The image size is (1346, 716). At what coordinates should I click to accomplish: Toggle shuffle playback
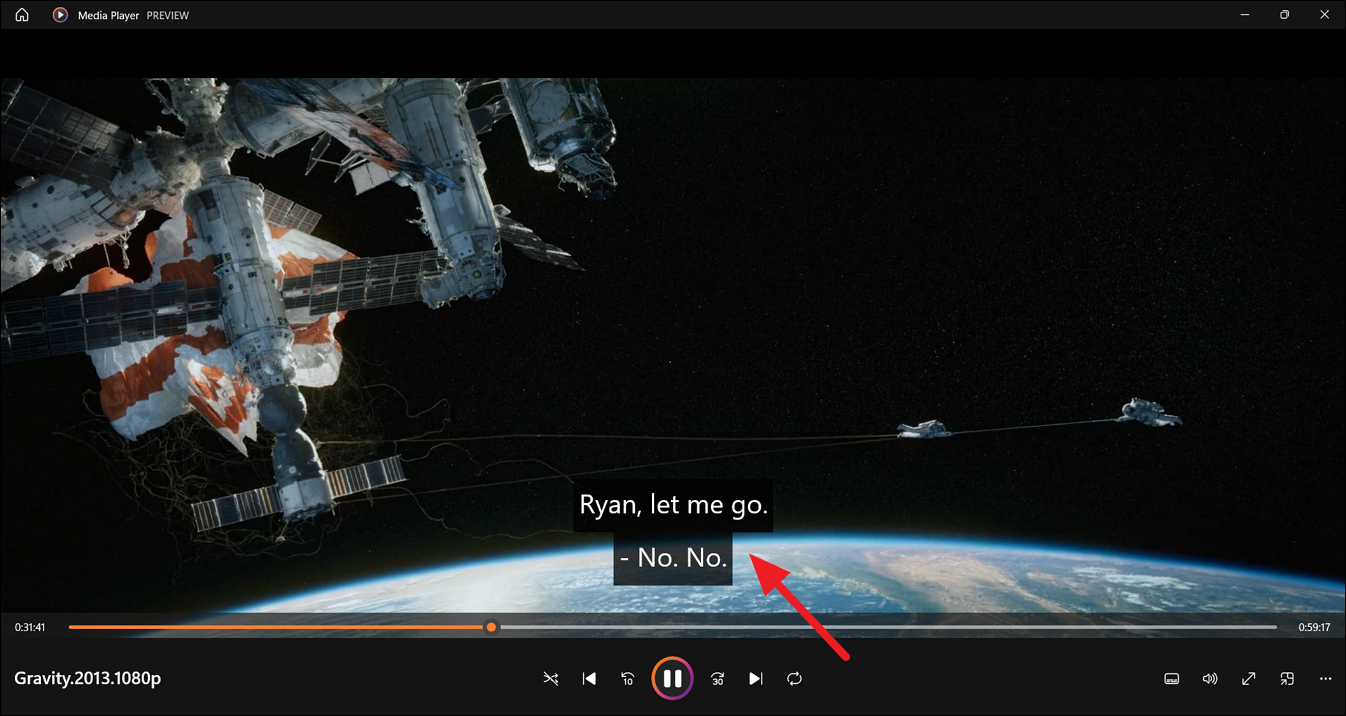551,679
